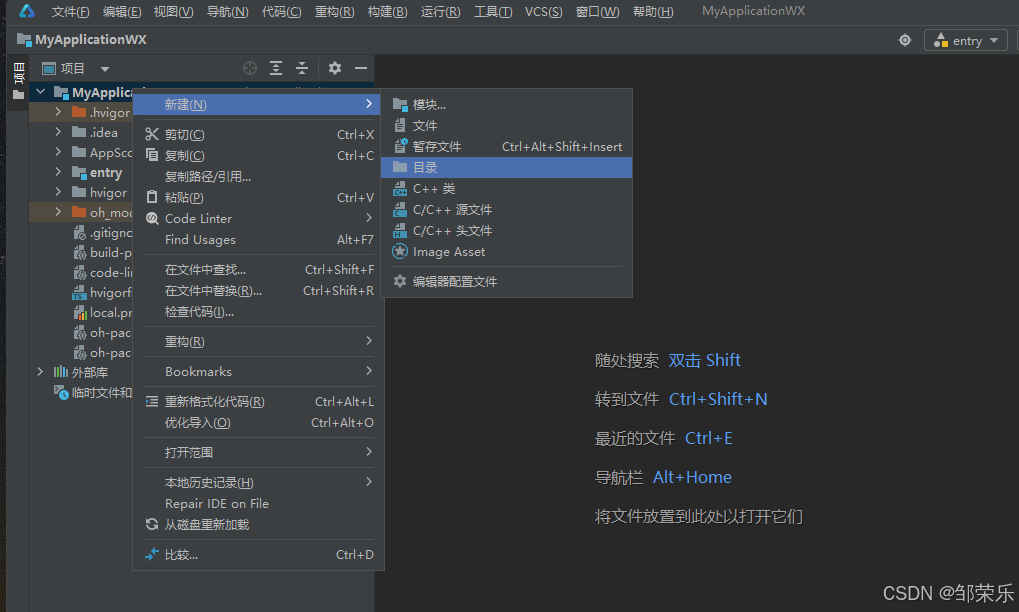
Task: Open the 视图(V) menu
Action: [173, 12]
